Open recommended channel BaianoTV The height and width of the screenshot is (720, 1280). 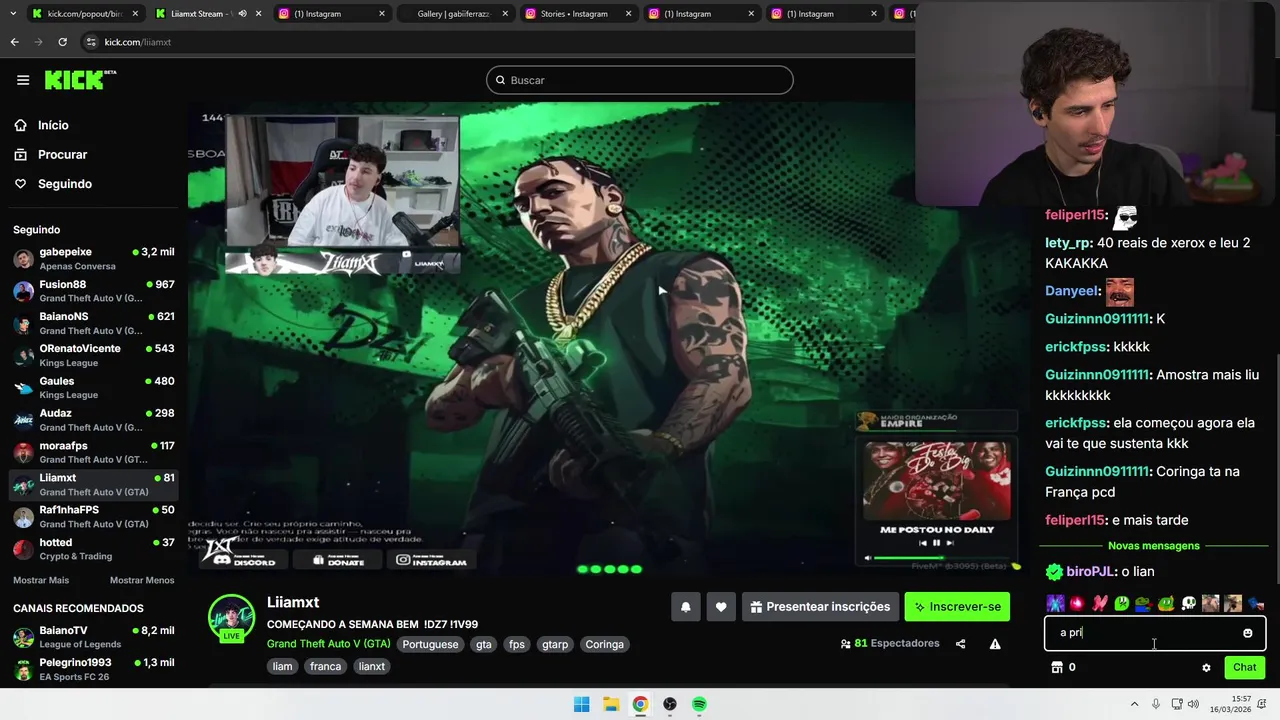[x=94, y=637]
